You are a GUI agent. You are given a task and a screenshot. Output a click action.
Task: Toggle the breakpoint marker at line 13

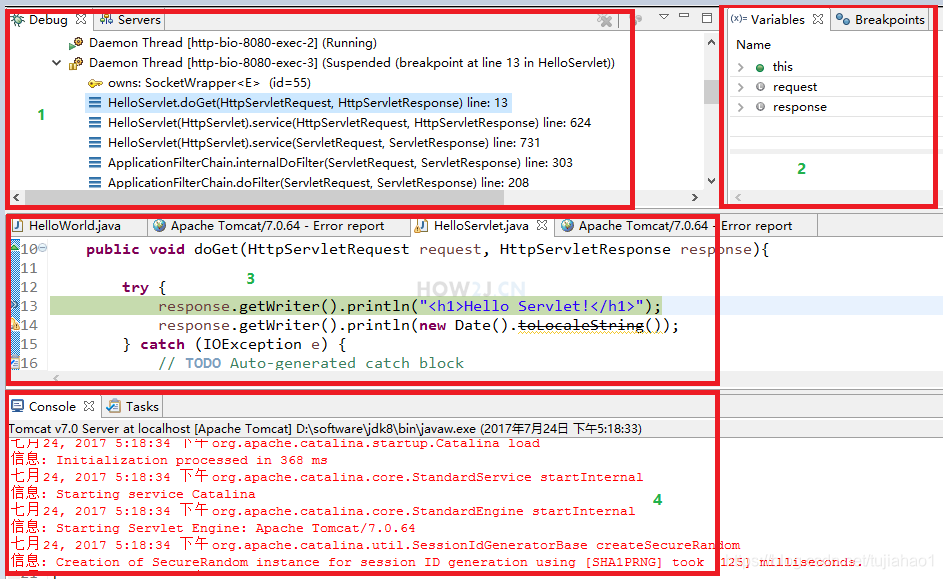click(x=15, y=305)
